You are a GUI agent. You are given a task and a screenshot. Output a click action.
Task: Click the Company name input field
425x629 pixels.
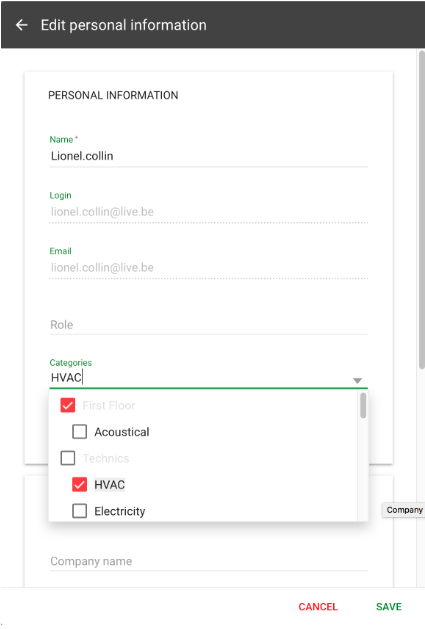point(208,561)
